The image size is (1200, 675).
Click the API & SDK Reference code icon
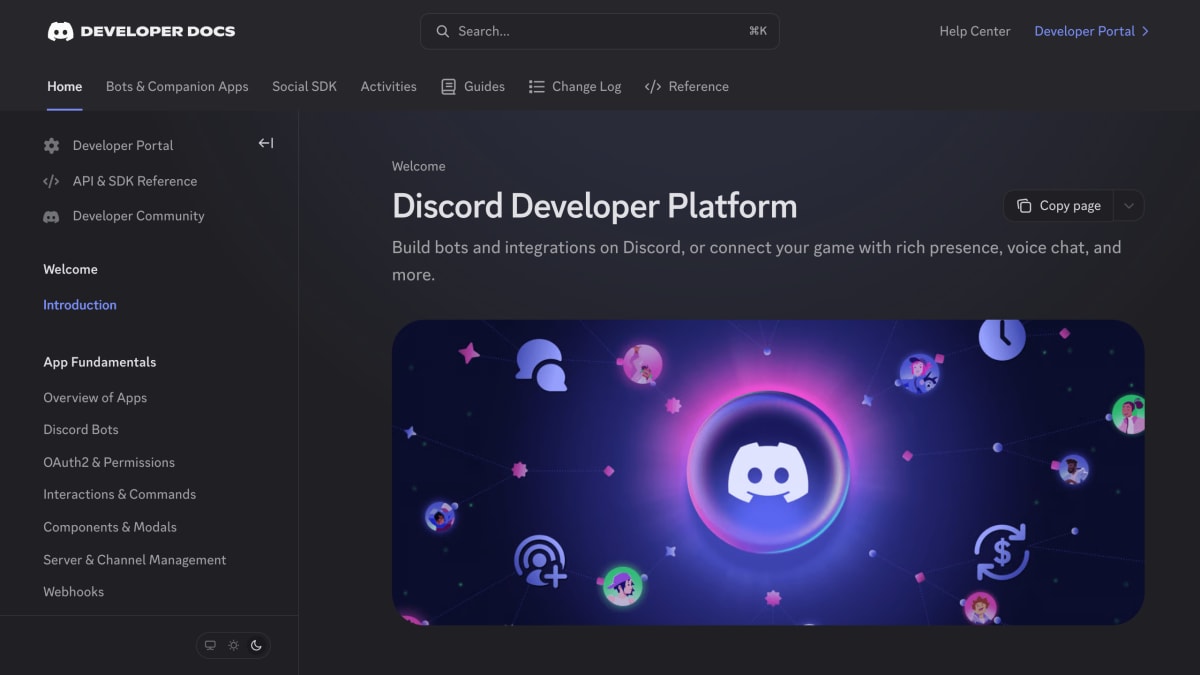pos(51,181)
